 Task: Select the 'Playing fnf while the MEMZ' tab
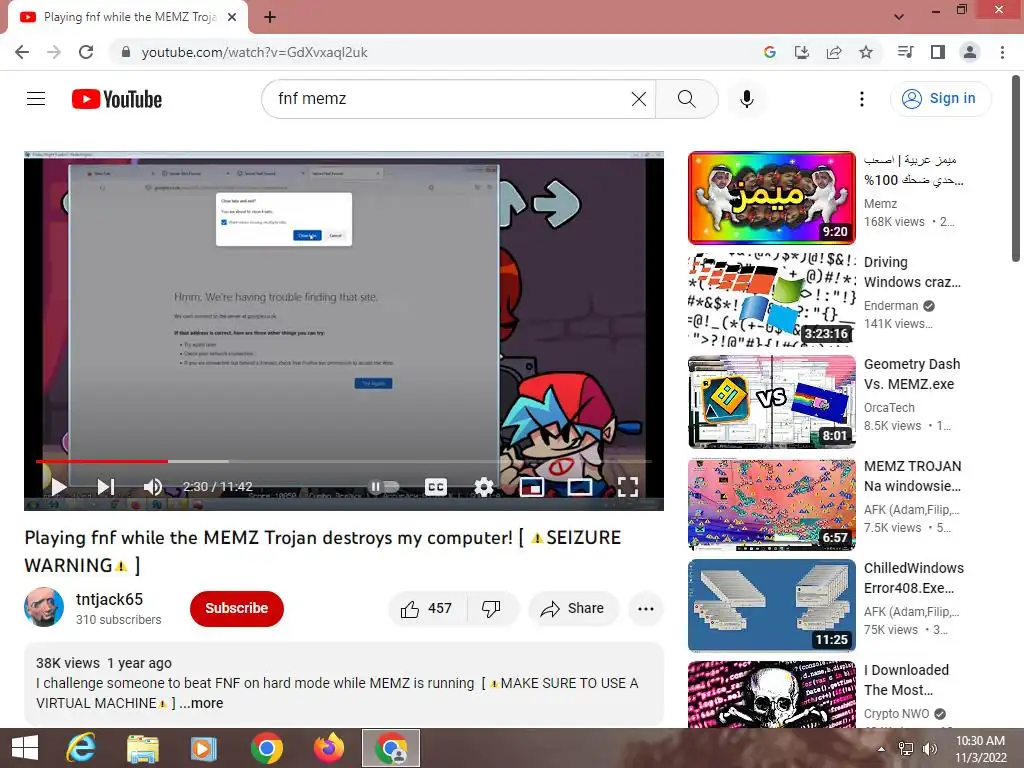pyautogui.click(x=129, y=17)
